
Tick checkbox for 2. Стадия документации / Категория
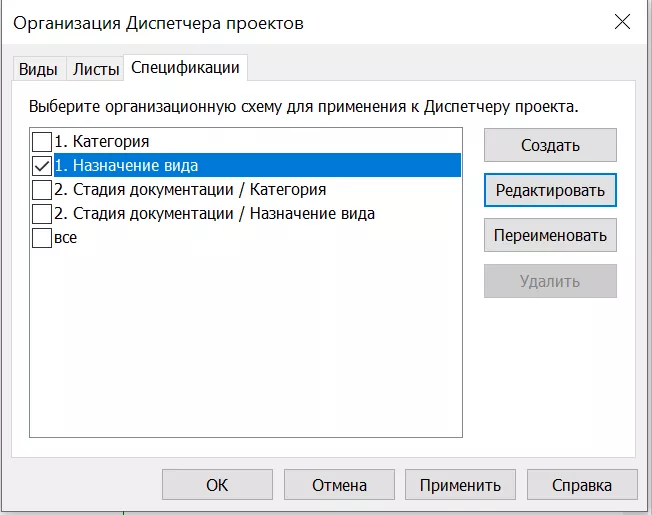click(42, 189)
